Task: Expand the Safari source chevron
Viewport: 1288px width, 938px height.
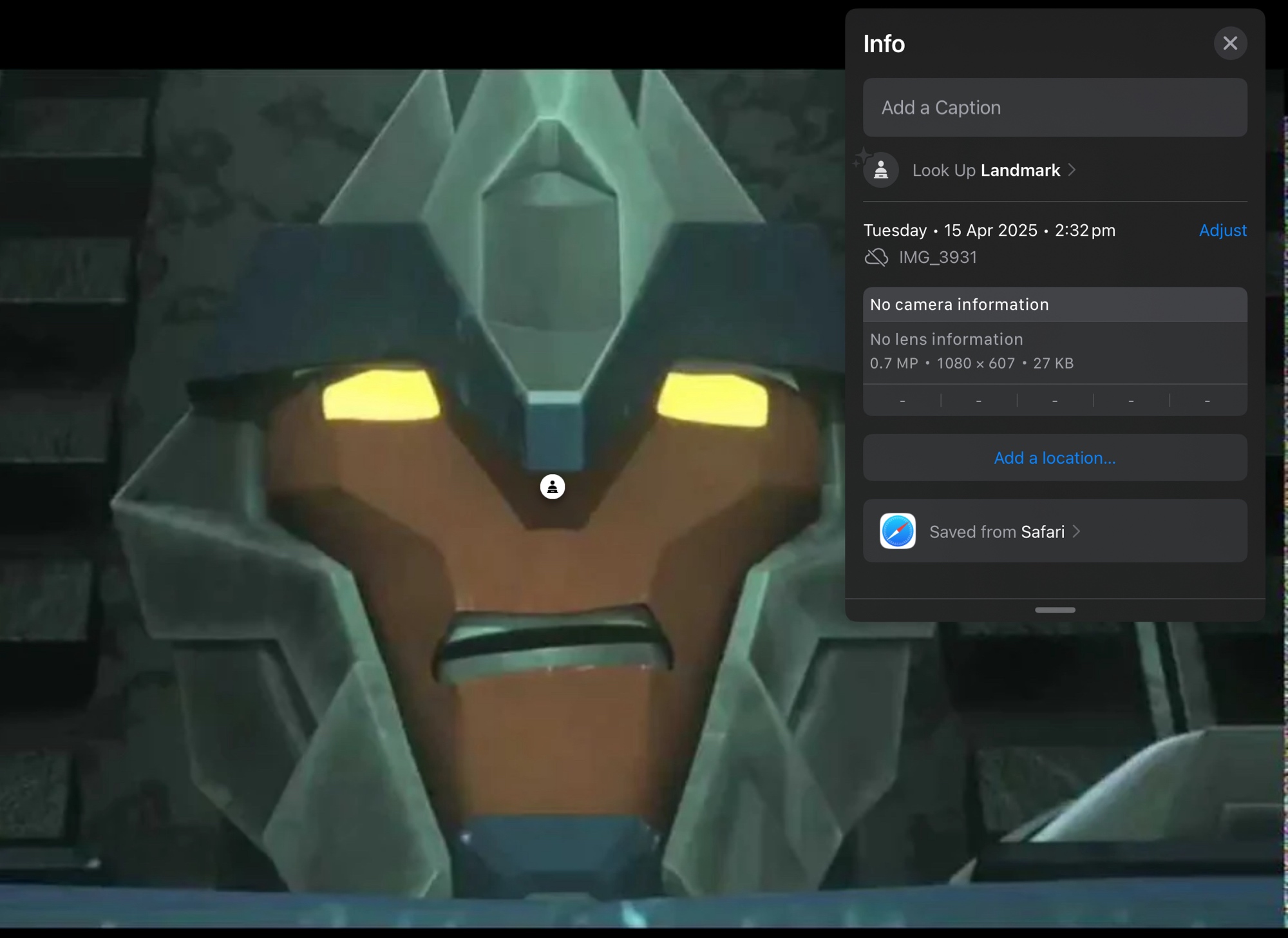Action: (1076, 531)
